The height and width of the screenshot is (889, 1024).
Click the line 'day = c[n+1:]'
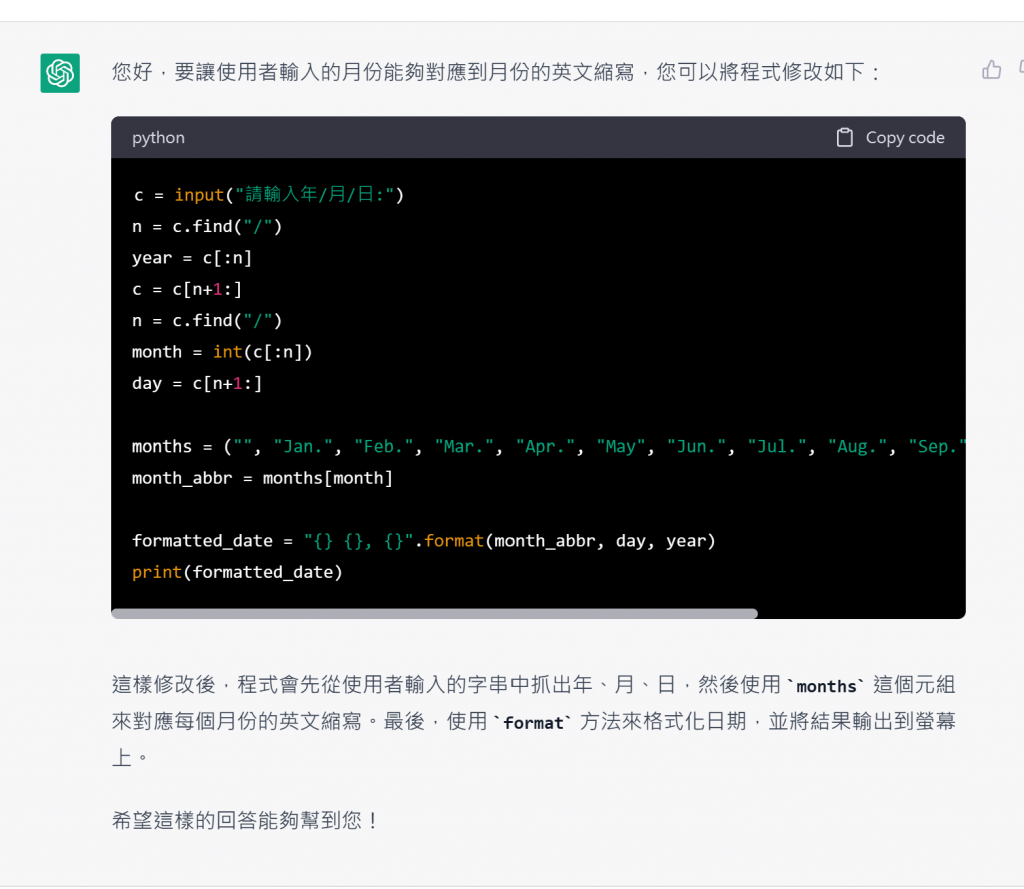(x=197, y=383)
